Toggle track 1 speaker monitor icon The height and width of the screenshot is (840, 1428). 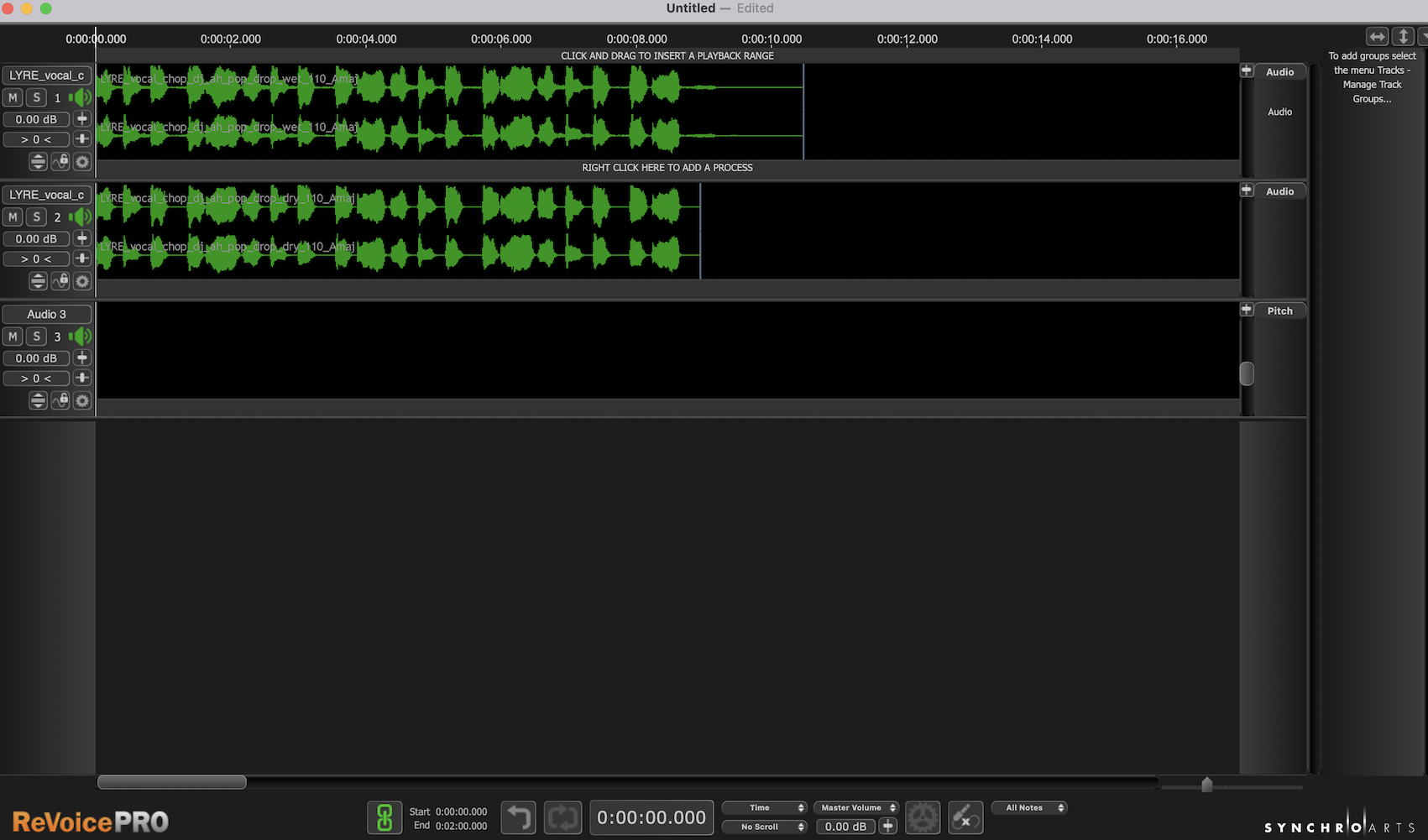point(81,97)
